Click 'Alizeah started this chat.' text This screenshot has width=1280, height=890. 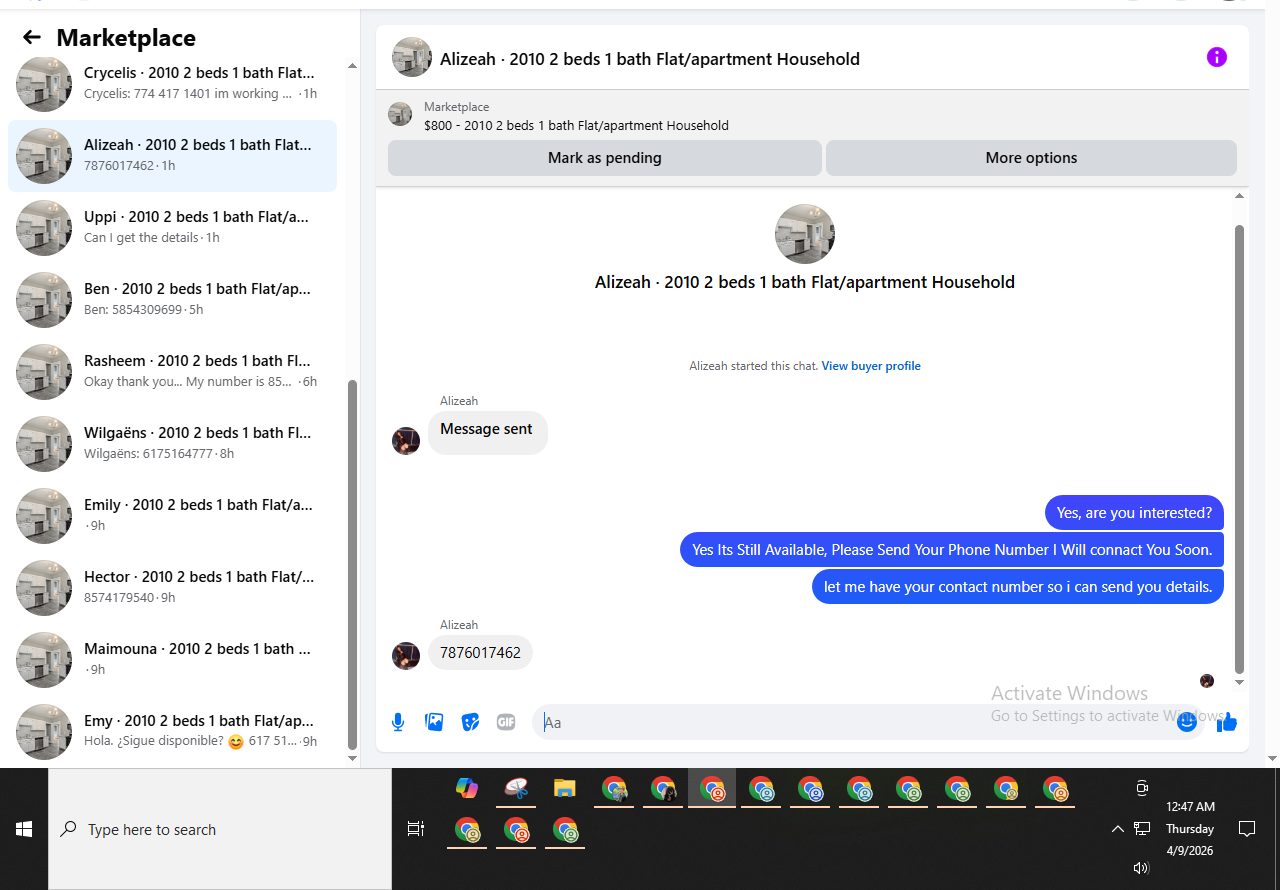click(753, 366)
